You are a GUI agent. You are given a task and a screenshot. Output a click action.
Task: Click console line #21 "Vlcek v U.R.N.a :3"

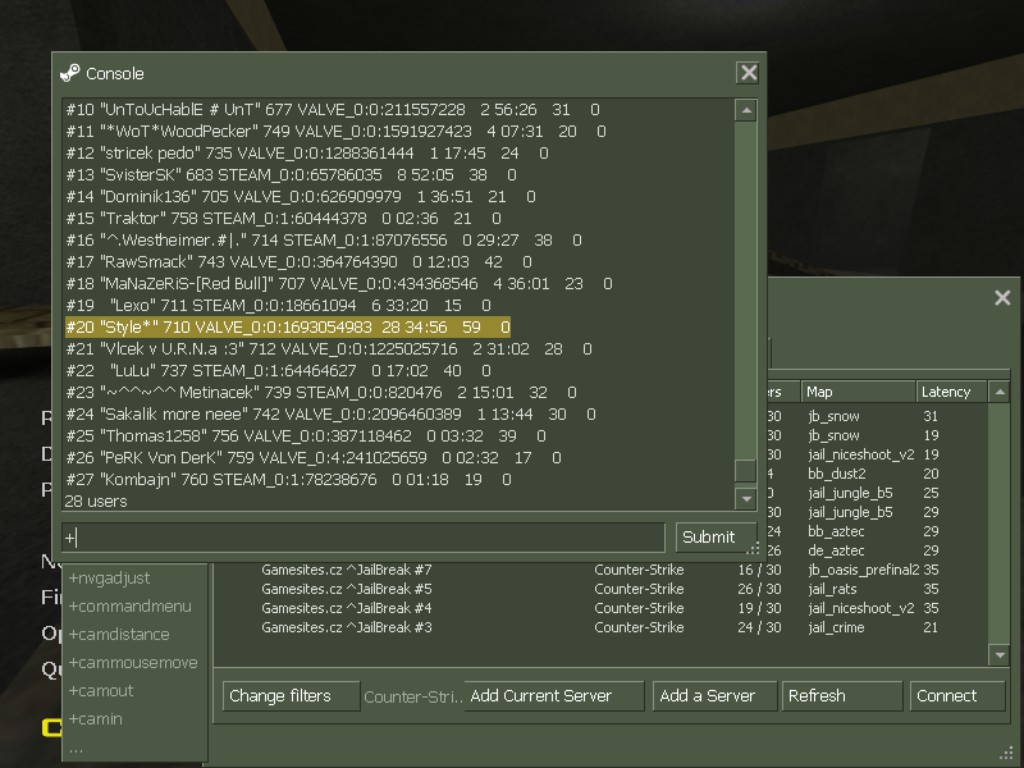328,349
